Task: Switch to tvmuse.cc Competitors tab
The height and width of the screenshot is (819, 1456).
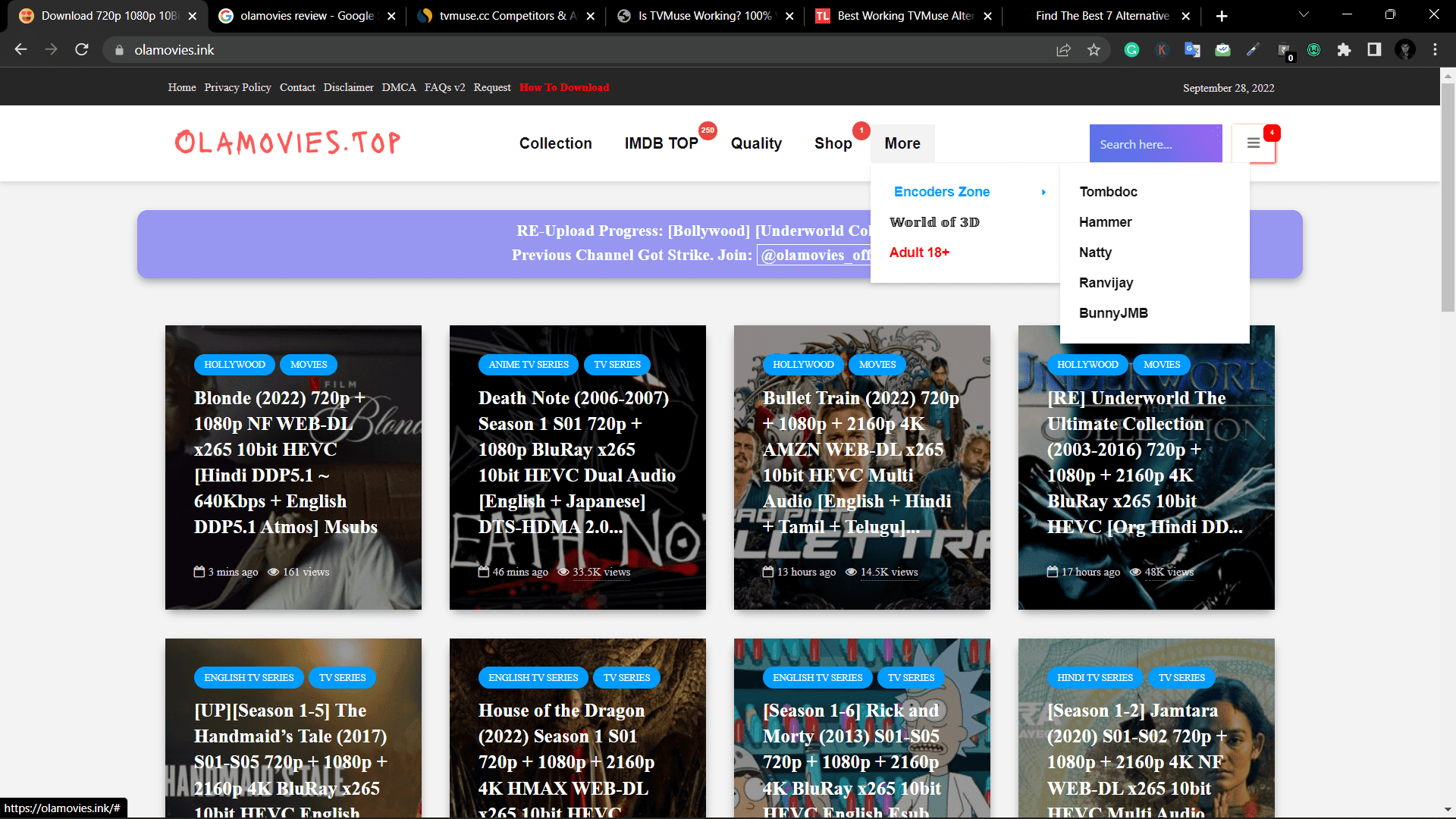Action: coord(506,16)
